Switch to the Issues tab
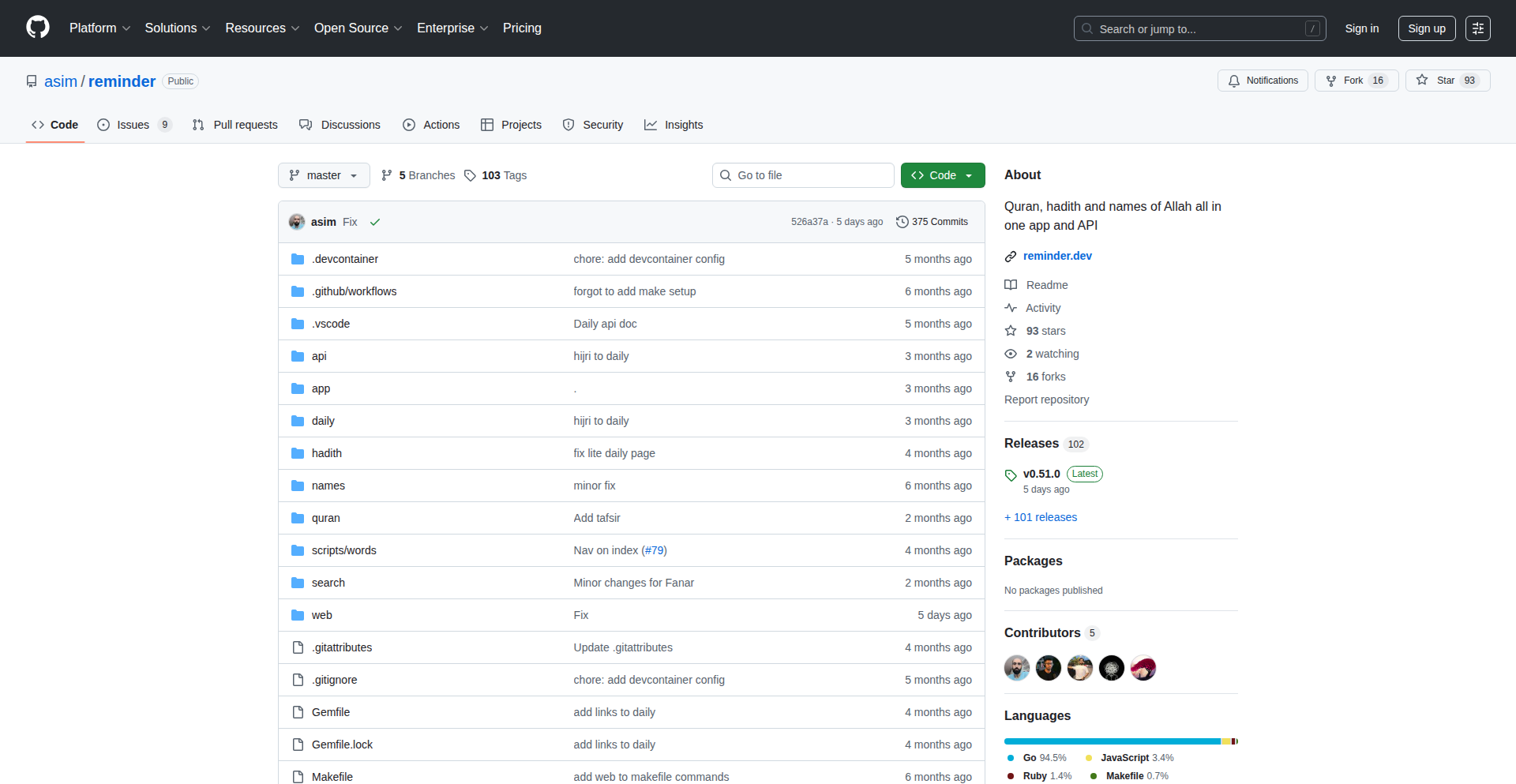Viewport: 1516px width, 784px height. pyautogui.click(x=133, y=125)
